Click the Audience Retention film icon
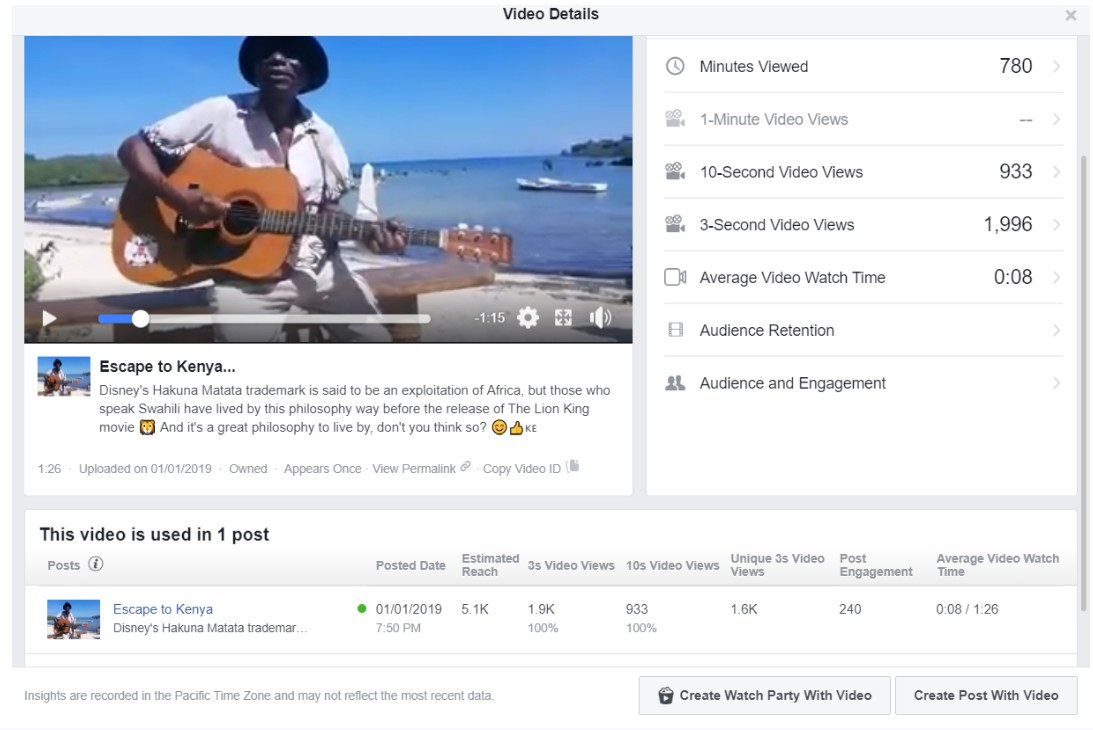The height and width of the screenshot is (730, 1093). (x=676, y=330)
